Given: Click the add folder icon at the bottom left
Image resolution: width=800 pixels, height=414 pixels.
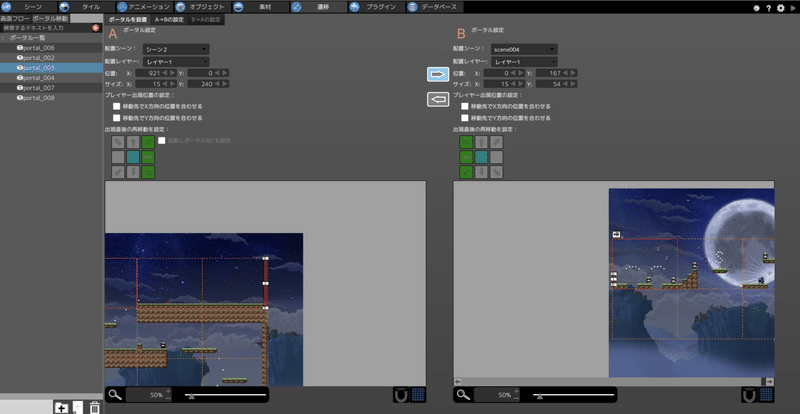Looking at the screenshot, I should click(x=61, y=407).
